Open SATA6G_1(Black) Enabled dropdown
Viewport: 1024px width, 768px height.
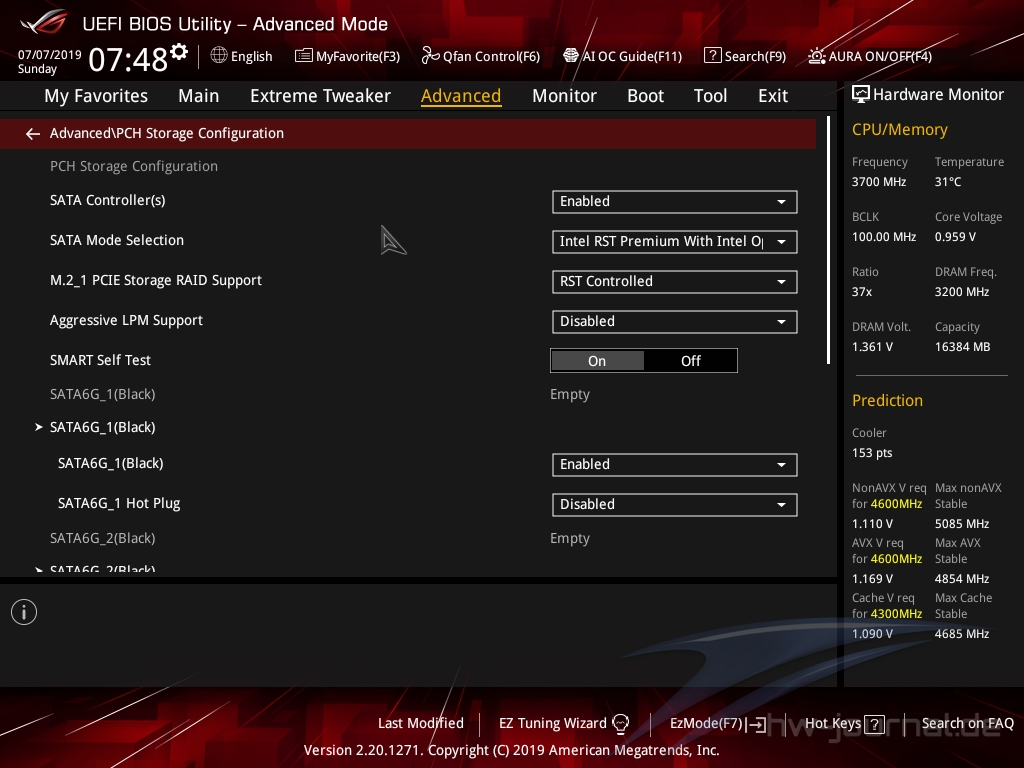point(675,464)
